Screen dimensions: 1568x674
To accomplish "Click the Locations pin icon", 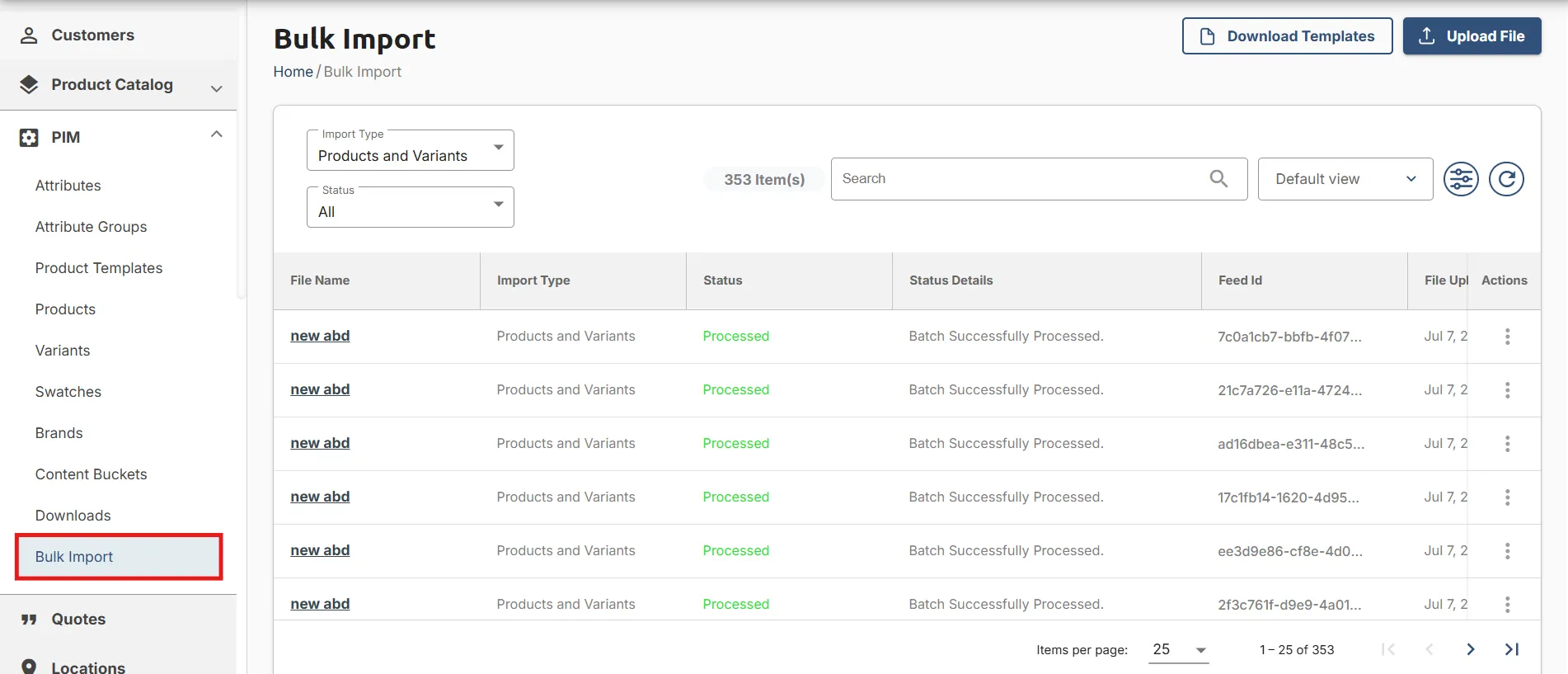I will [29, 667].
